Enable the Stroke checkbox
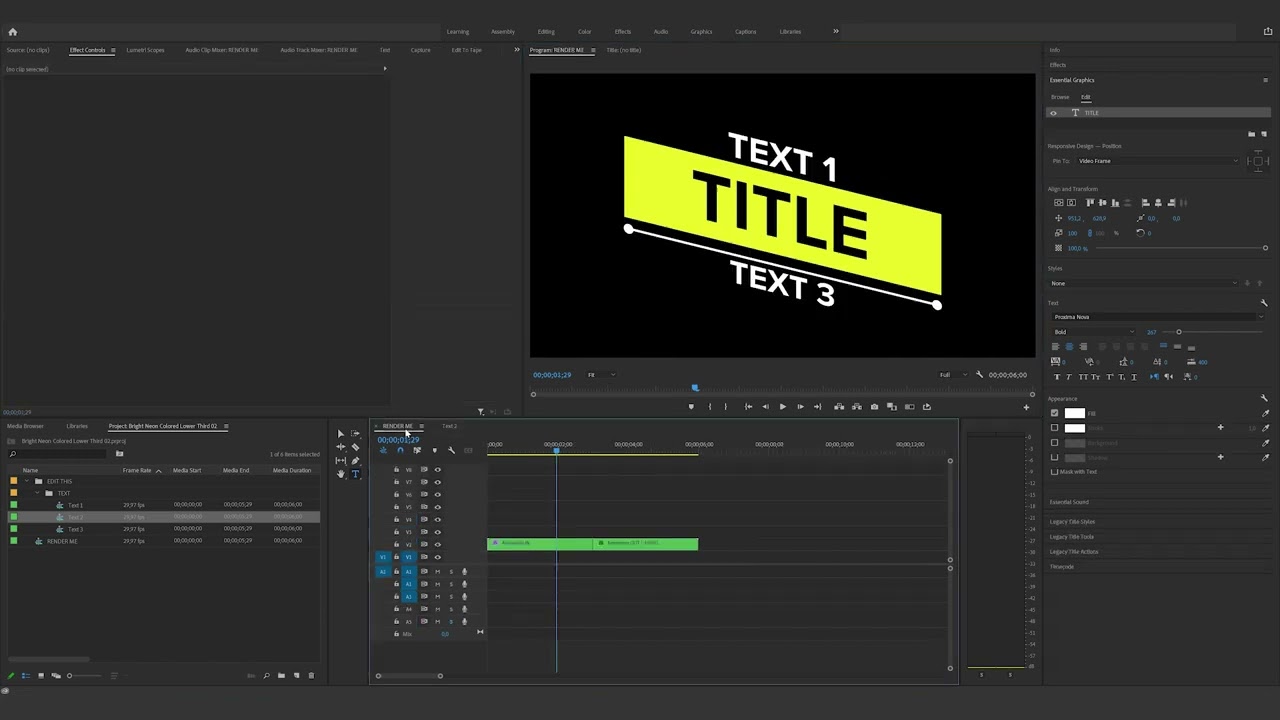Image resolution: width=1280 pixels, height=720 pixels. pos(1054,428)
